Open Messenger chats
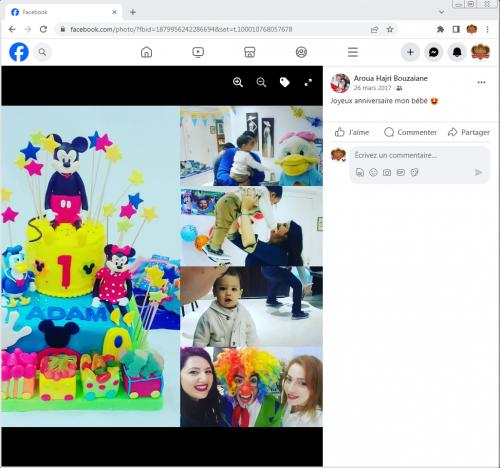The height and width of the screenshot is (468, 500). [x=434, y=52]
